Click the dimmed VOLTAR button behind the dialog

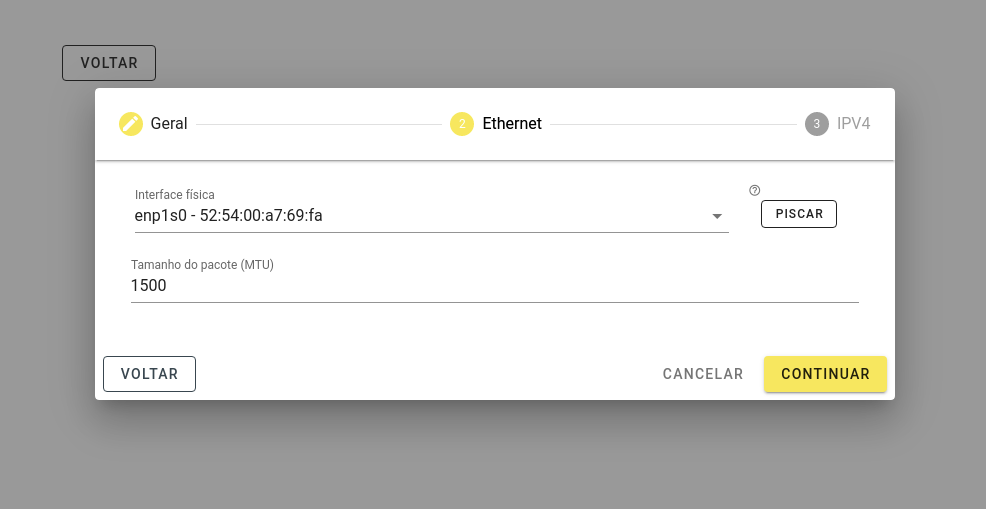[x=109, y=63]
